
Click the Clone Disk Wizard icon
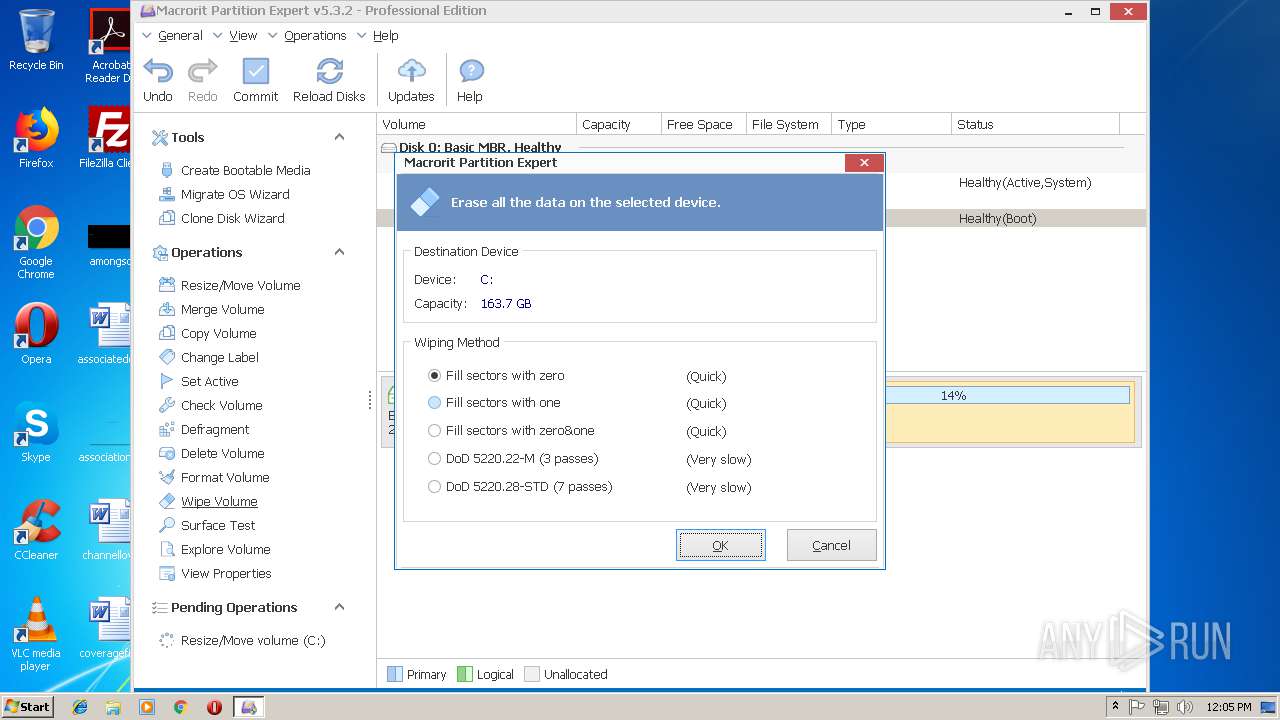click(x=167, y=218)
